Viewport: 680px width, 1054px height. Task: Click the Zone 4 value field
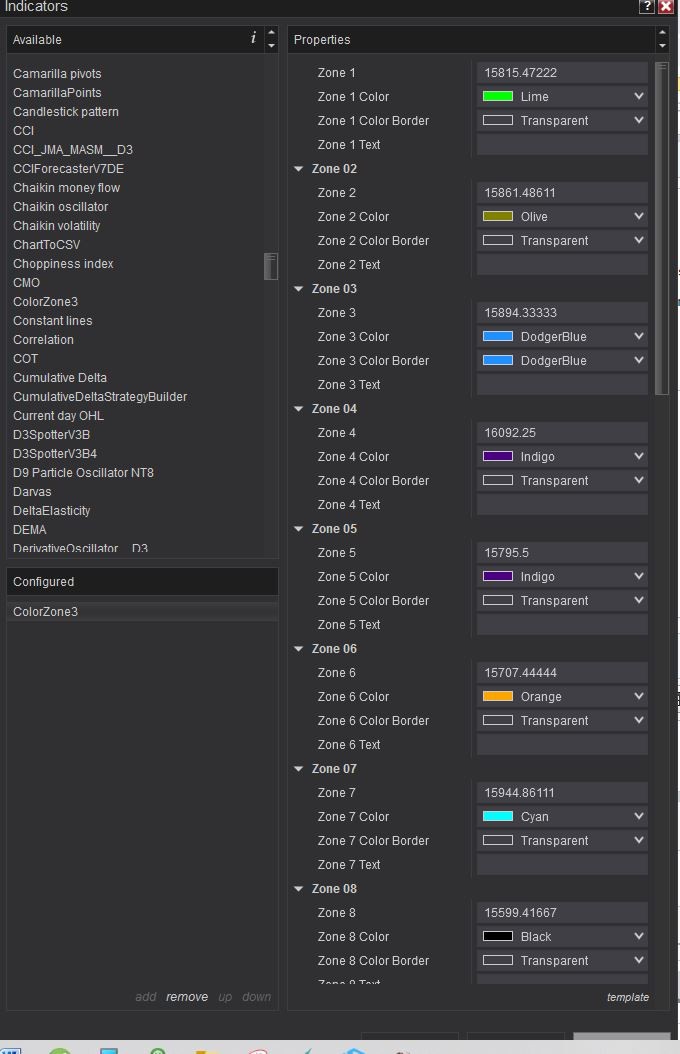click(562, 433)
